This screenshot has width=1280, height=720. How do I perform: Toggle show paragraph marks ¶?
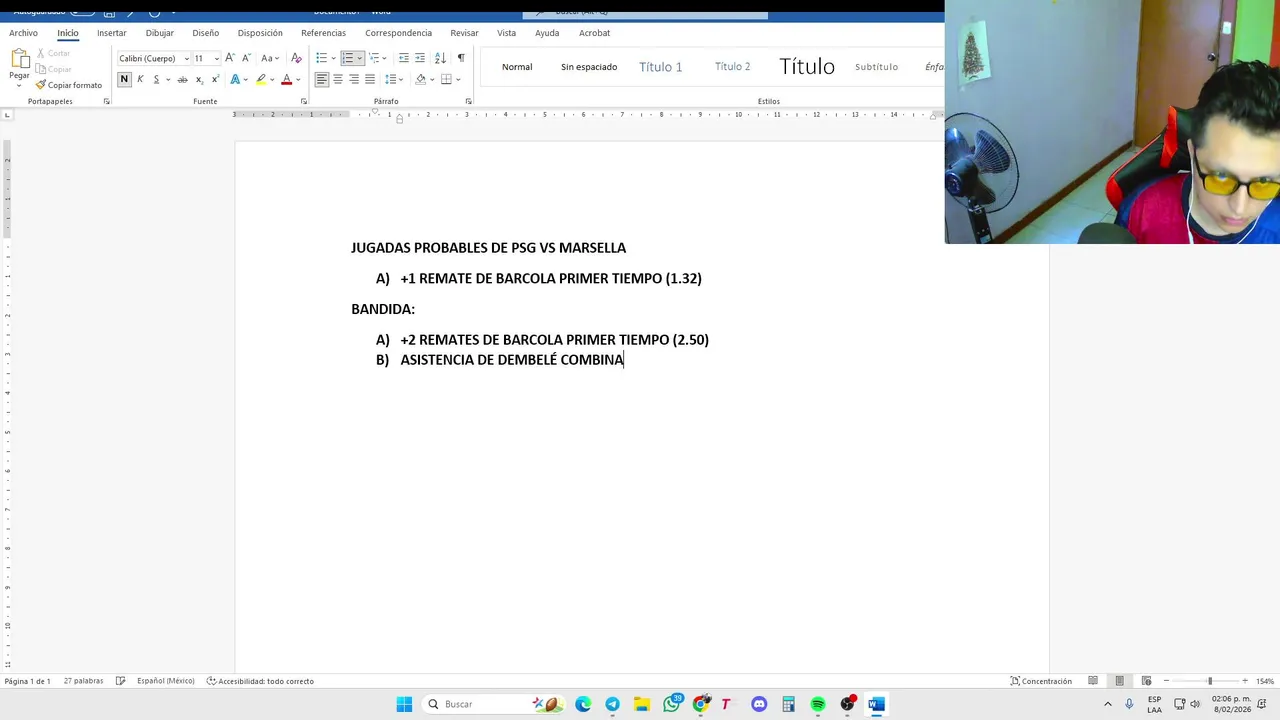[x=461, y=58]
